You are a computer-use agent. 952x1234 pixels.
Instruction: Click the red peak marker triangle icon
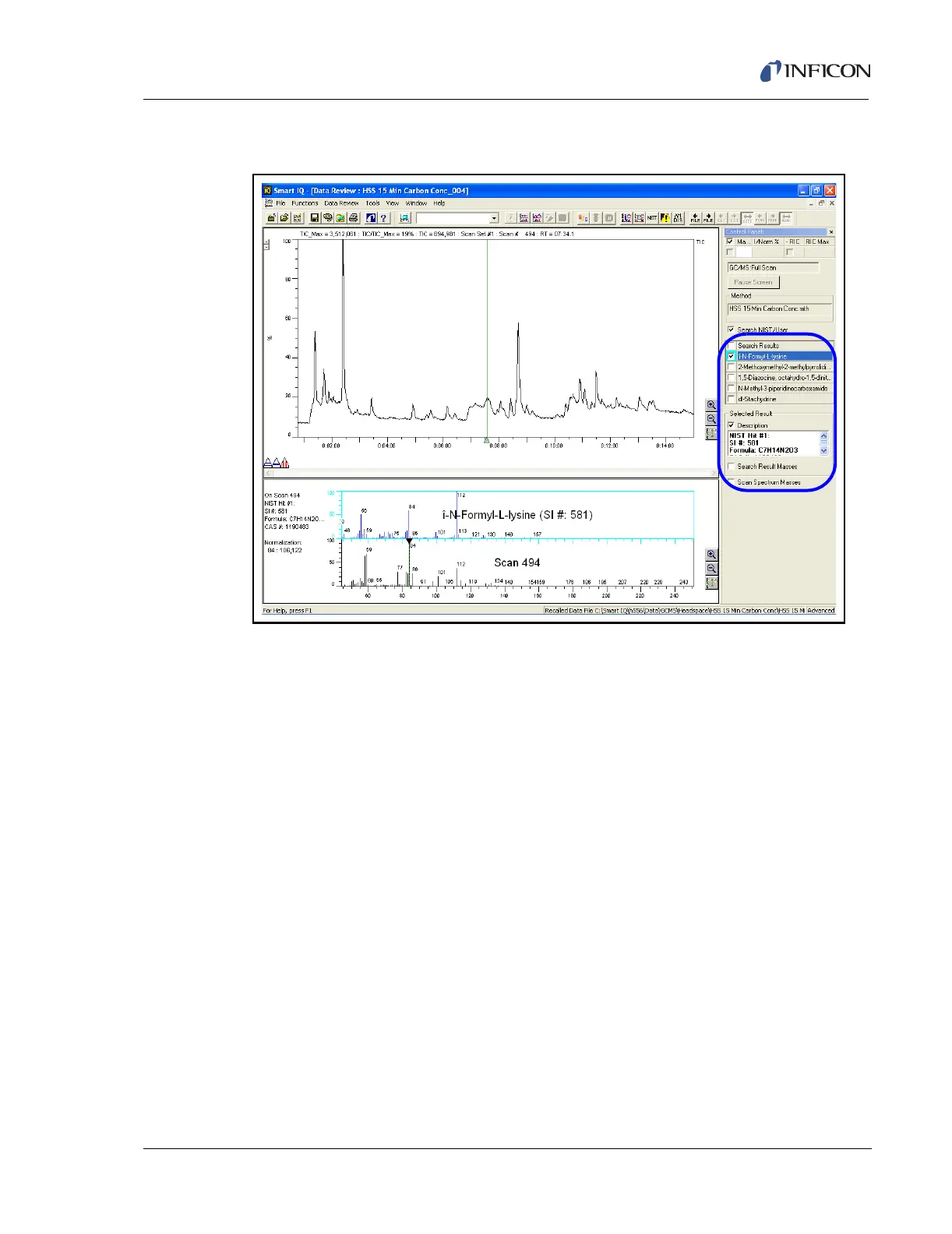click(285, 463)
